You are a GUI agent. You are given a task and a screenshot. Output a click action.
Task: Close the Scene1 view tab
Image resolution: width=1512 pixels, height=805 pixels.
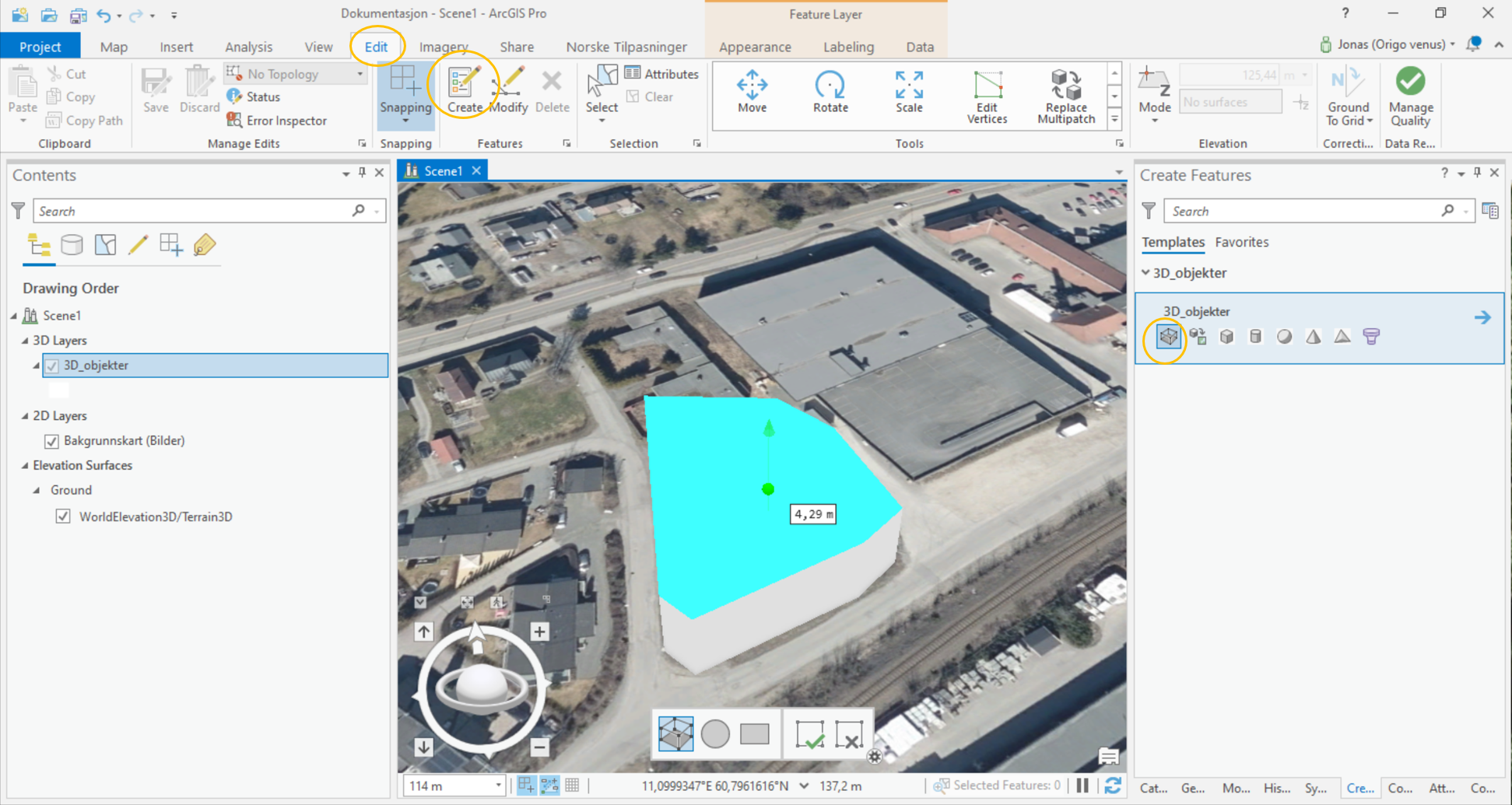pos(476,170)
